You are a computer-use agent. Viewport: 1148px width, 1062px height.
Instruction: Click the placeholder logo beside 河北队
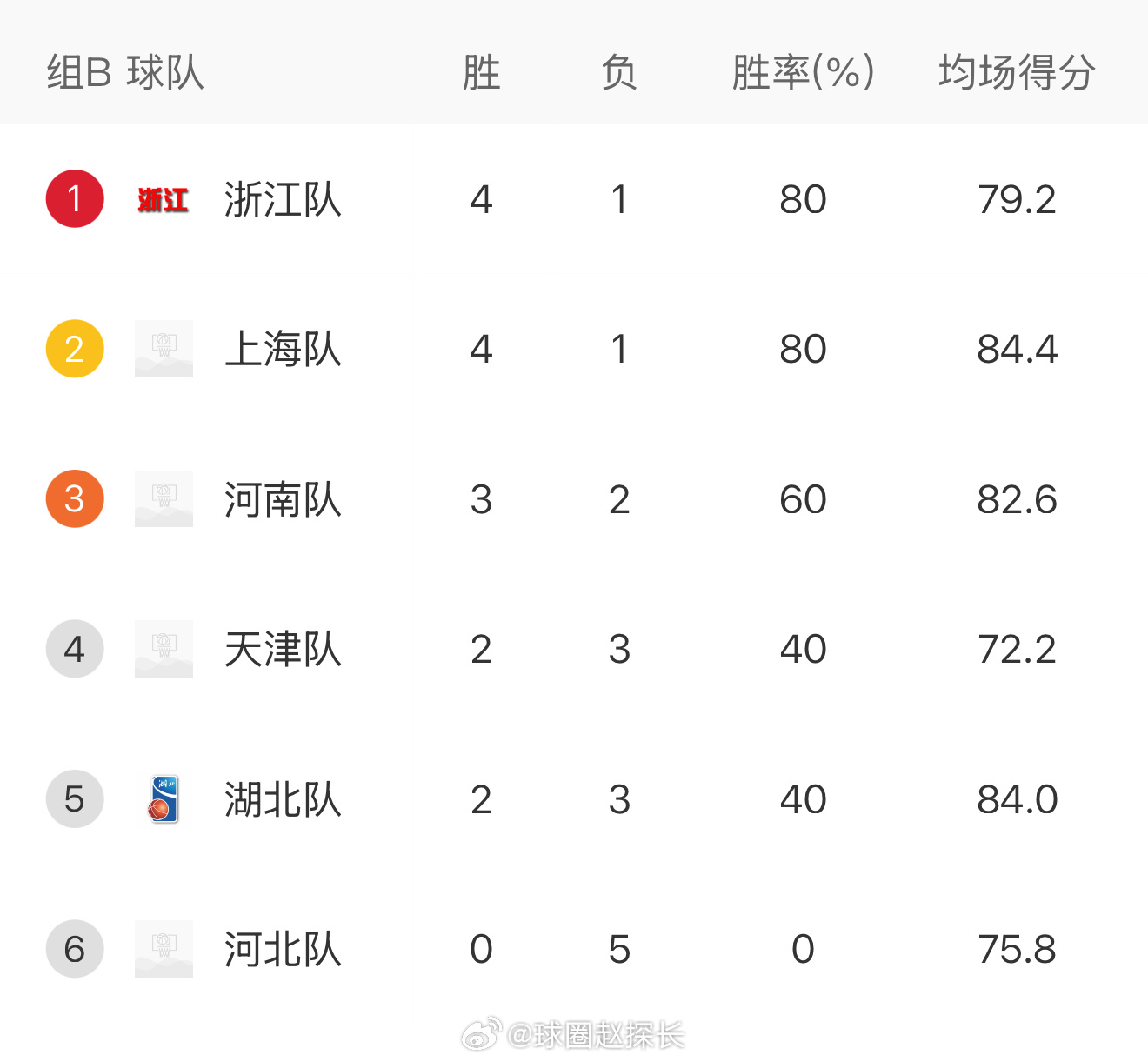pos(164,949)
